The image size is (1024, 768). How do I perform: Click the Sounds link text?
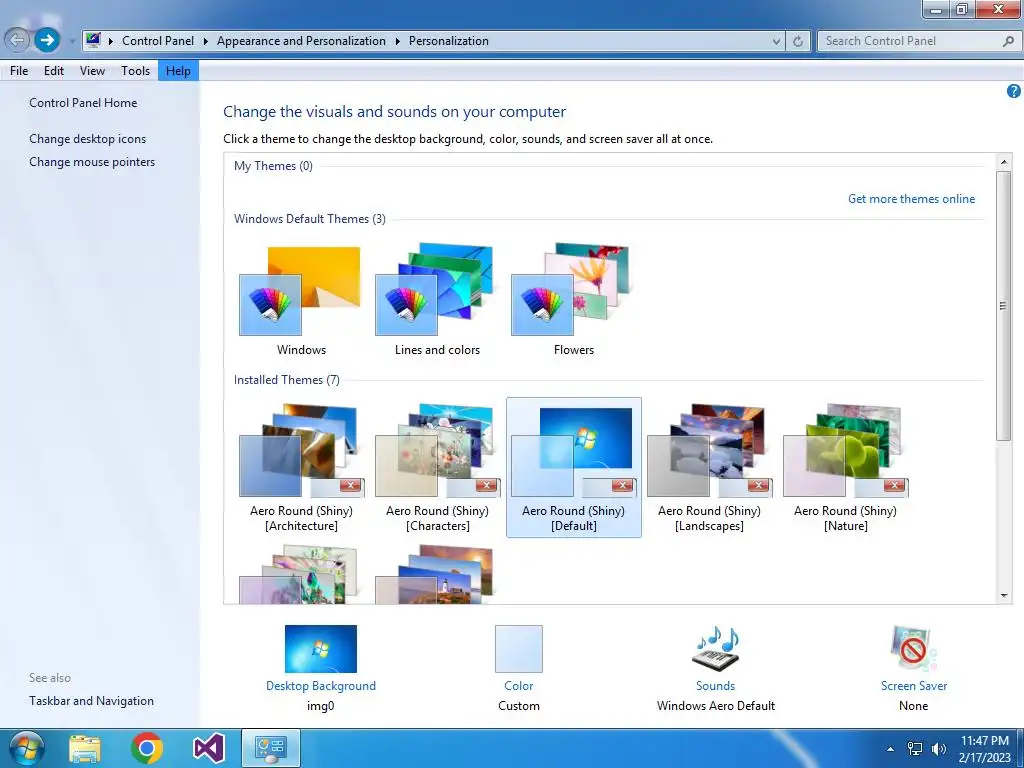point(715,686)
